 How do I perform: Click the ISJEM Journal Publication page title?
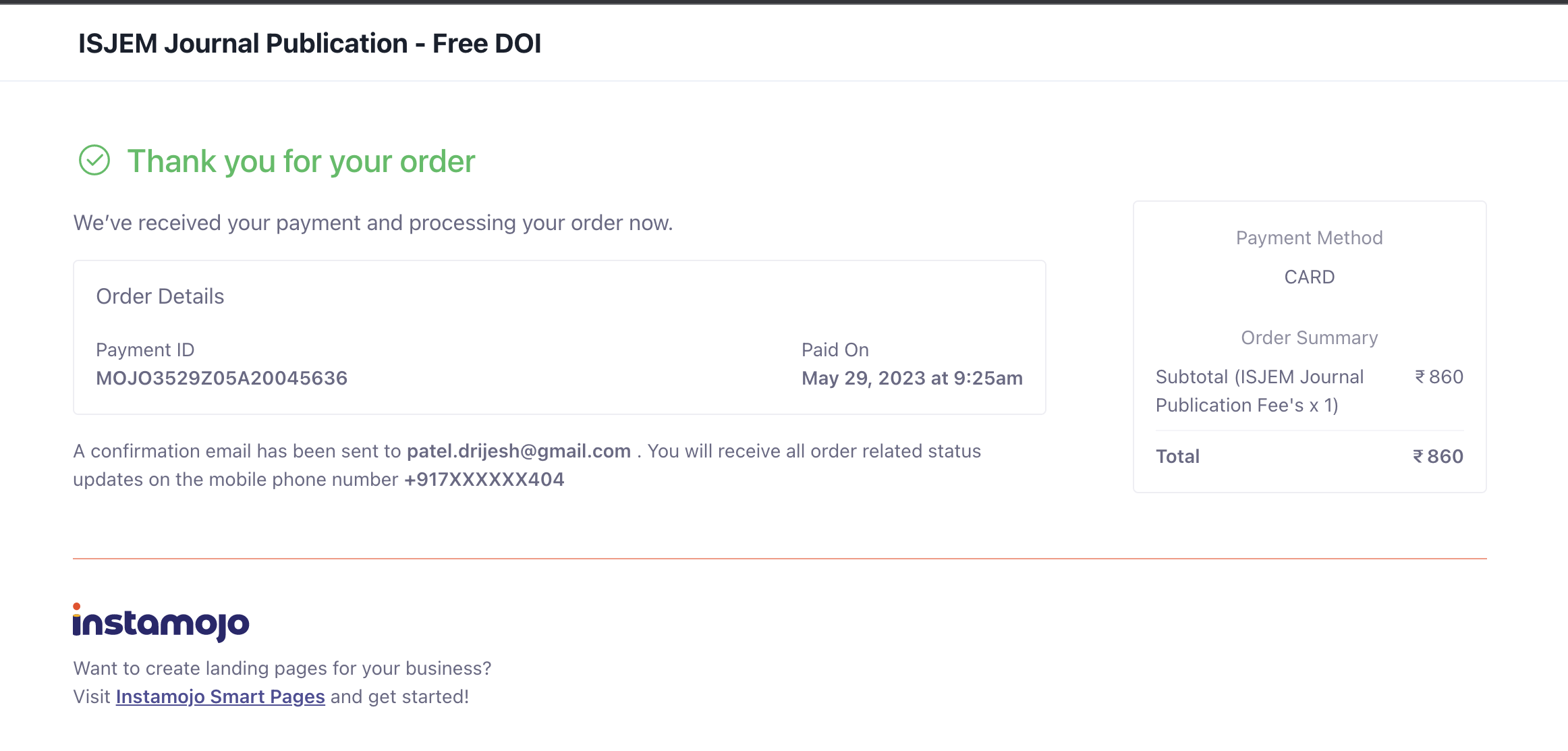pos(310,43)
